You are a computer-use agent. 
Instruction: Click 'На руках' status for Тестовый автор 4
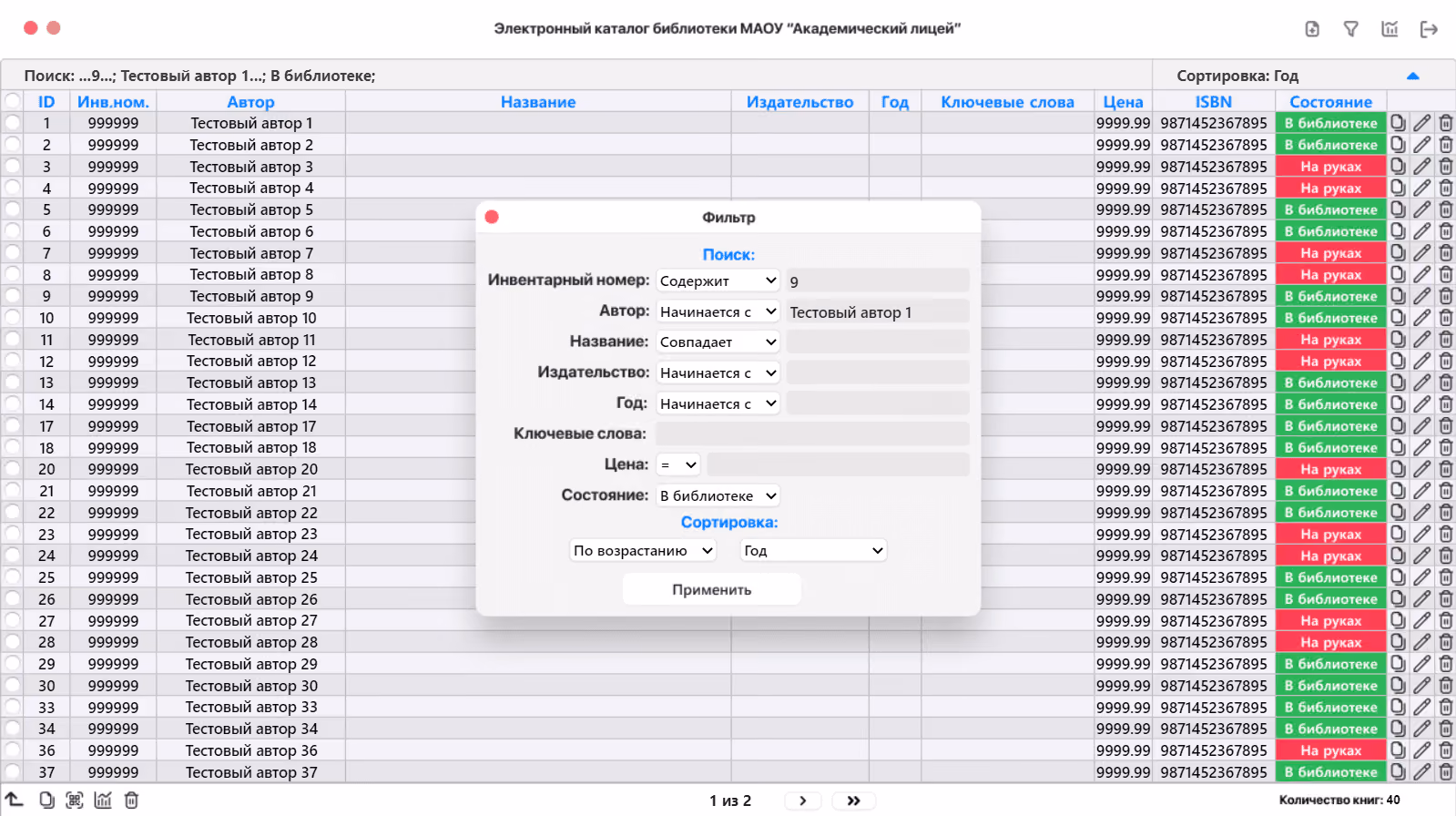[1330, 188]
